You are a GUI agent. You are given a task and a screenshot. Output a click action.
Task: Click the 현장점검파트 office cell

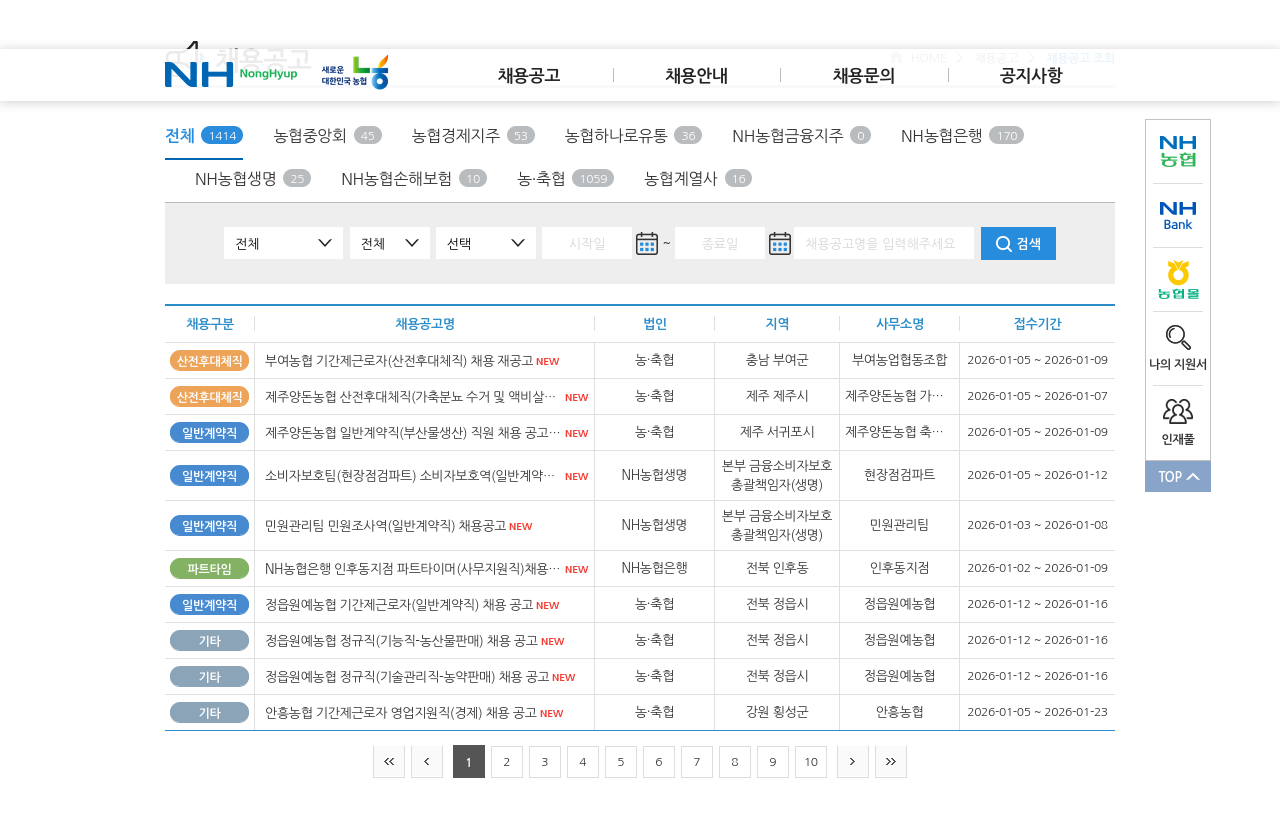[x=900, y=475]
